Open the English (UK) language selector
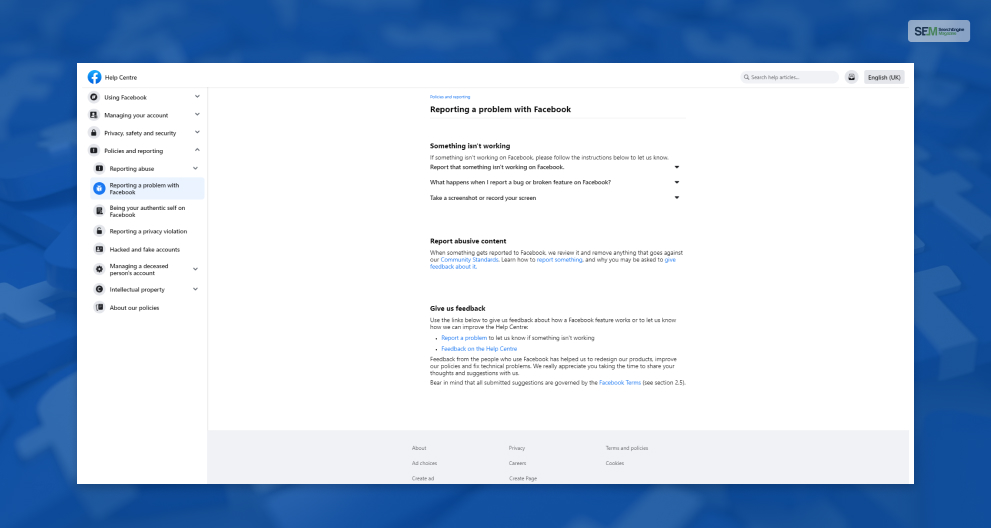 (x=884, y=77)
